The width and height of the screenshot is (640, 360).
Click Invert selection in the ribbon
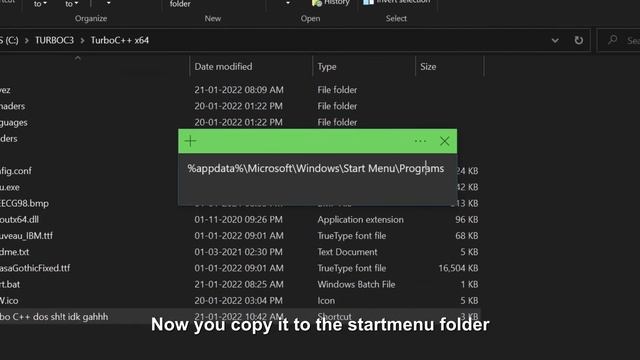pos(397,2)
